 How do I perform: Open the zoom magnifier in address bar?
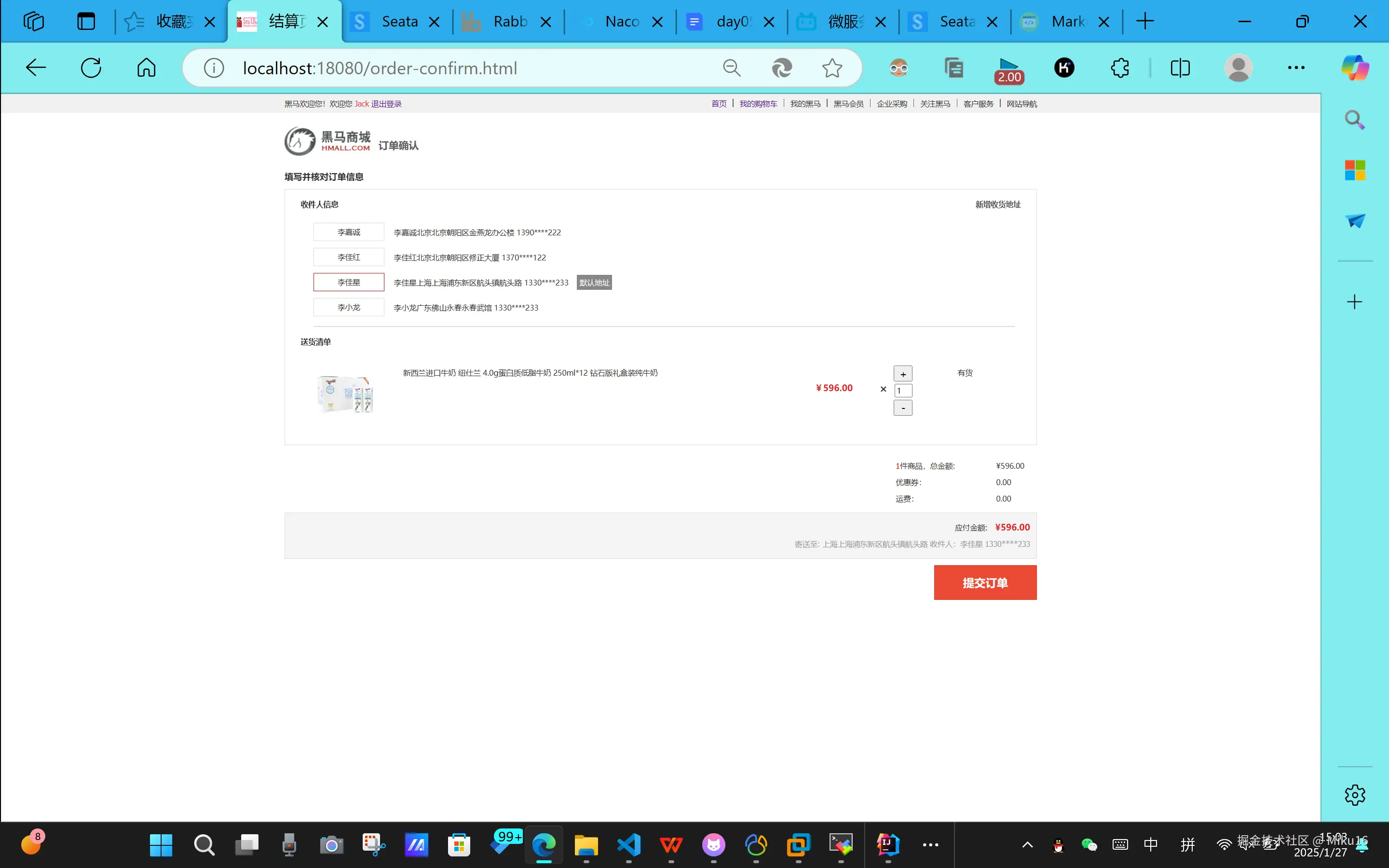tap(731, 68)
